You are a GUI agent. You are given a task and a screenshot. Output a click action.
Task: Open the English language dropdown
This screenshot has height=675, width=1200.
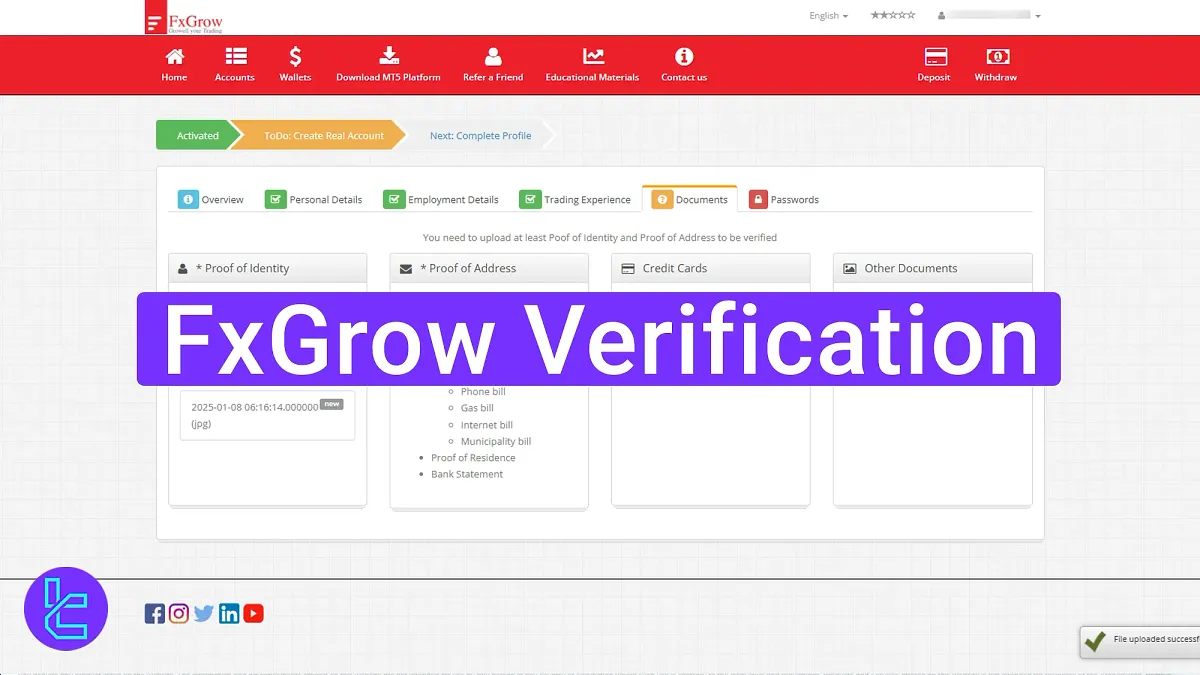point(828,15)
